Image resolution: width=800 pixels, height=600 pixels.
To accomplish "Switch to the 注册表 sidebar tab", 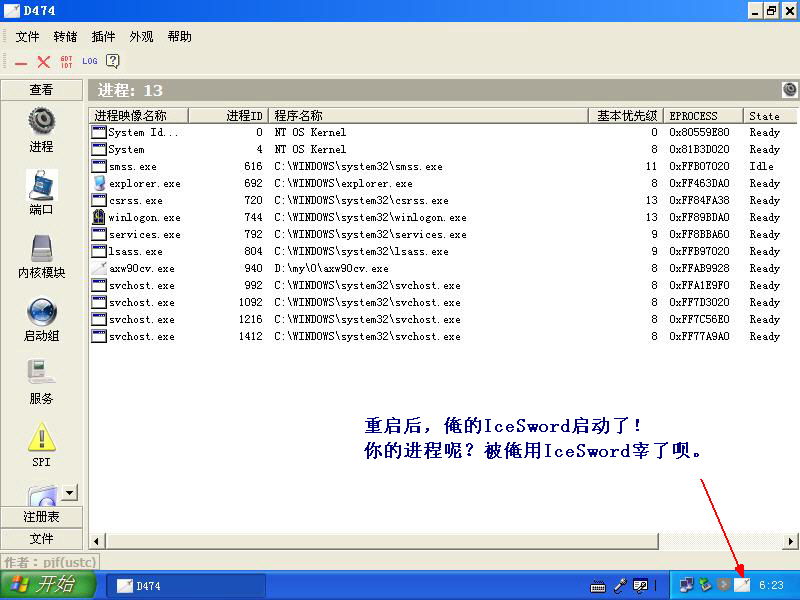I will click(x=41, y=517).
